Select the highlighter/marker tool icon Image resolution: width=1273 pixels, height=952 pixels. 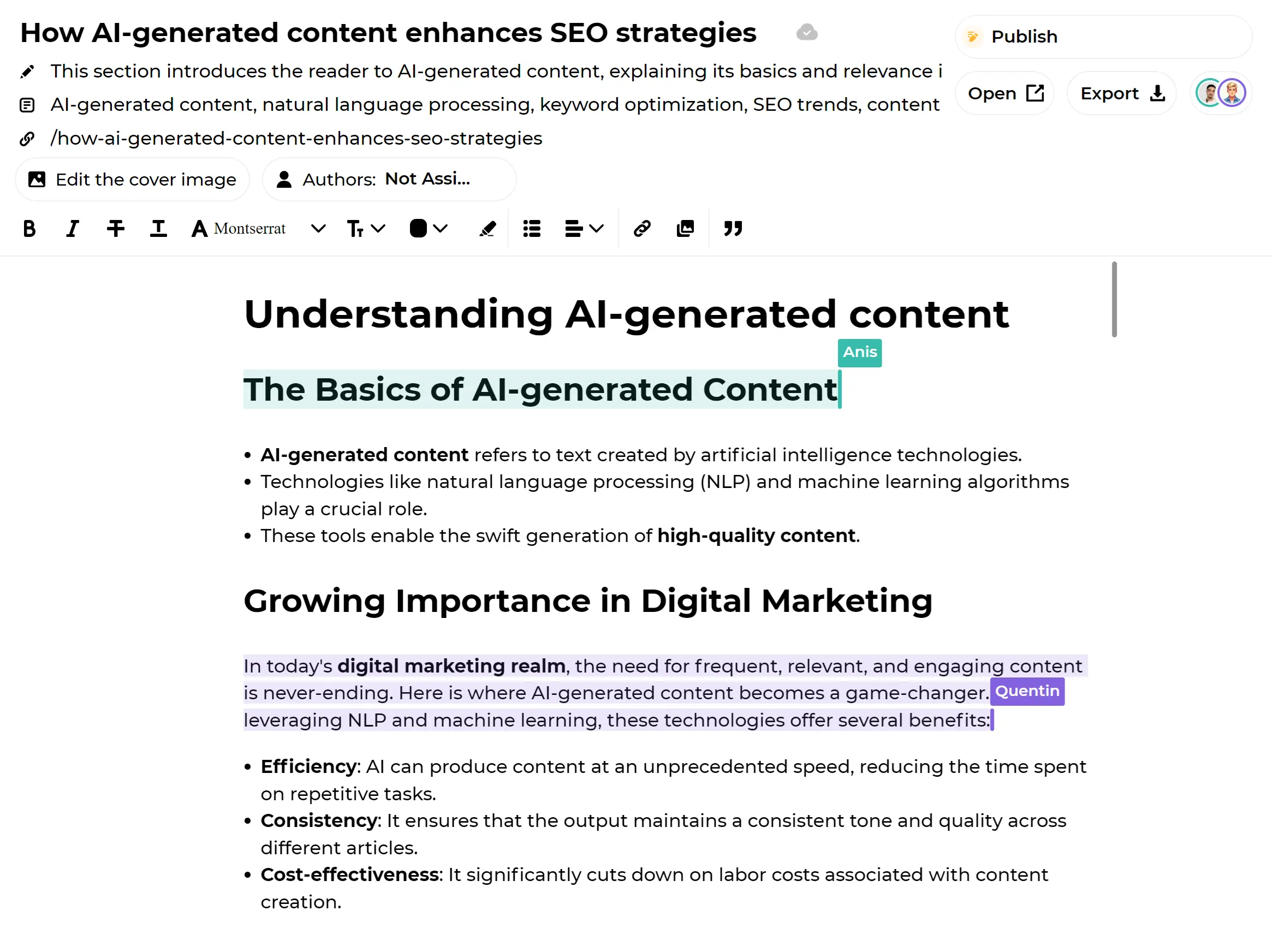487,228
